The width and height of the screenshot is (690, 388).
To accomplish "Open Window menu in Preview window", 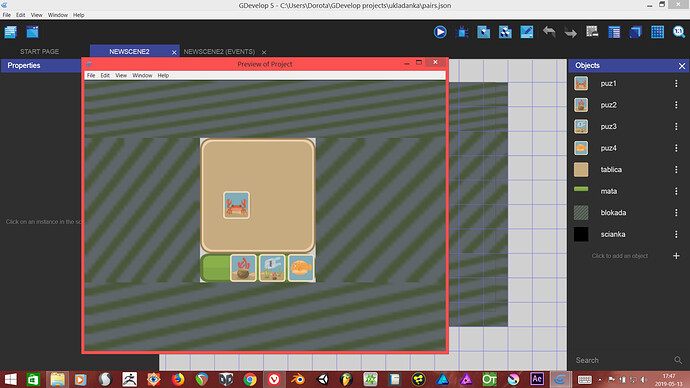I will click(x=142, y=75).
